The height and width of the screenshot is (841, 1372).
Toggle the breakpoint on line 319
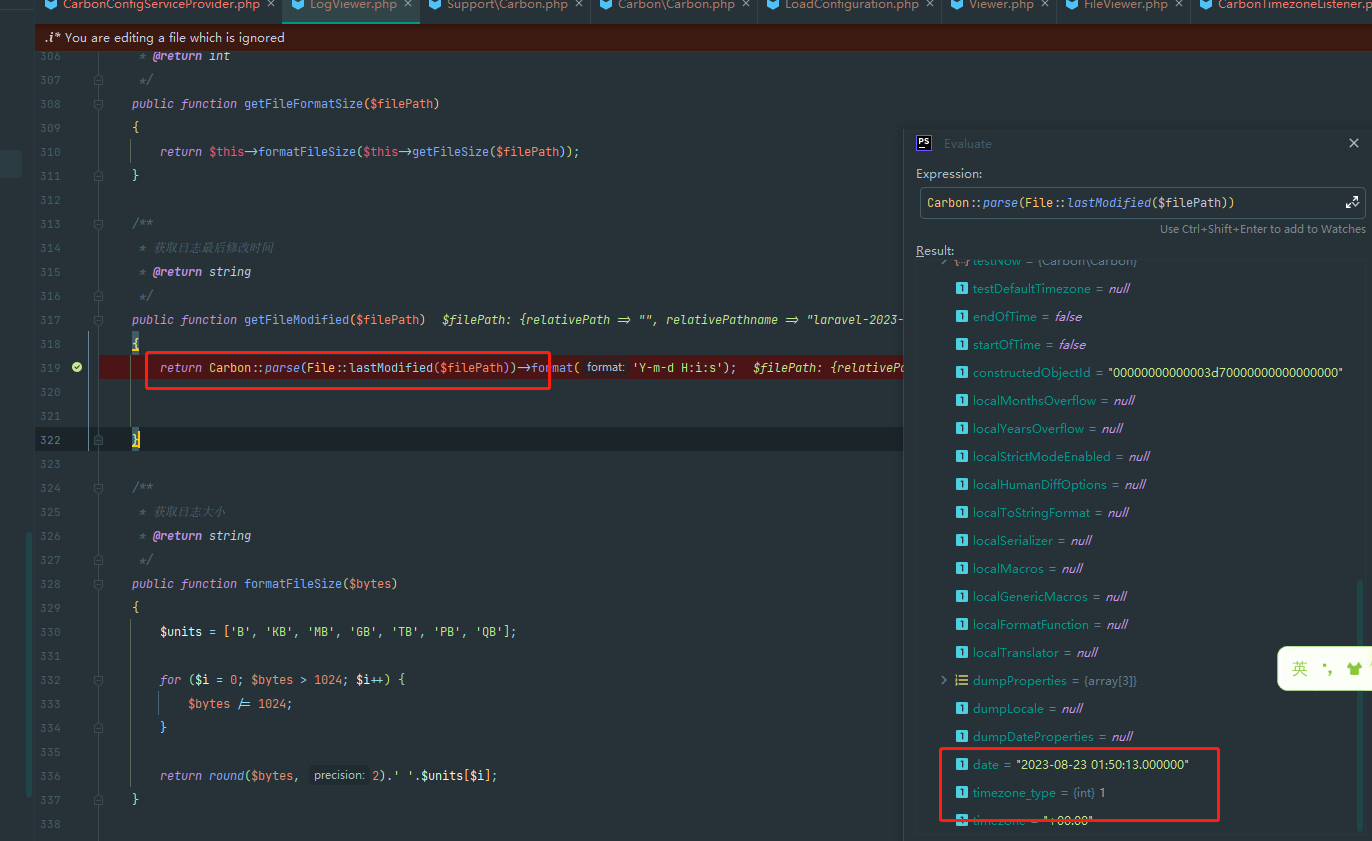[78, 368]
